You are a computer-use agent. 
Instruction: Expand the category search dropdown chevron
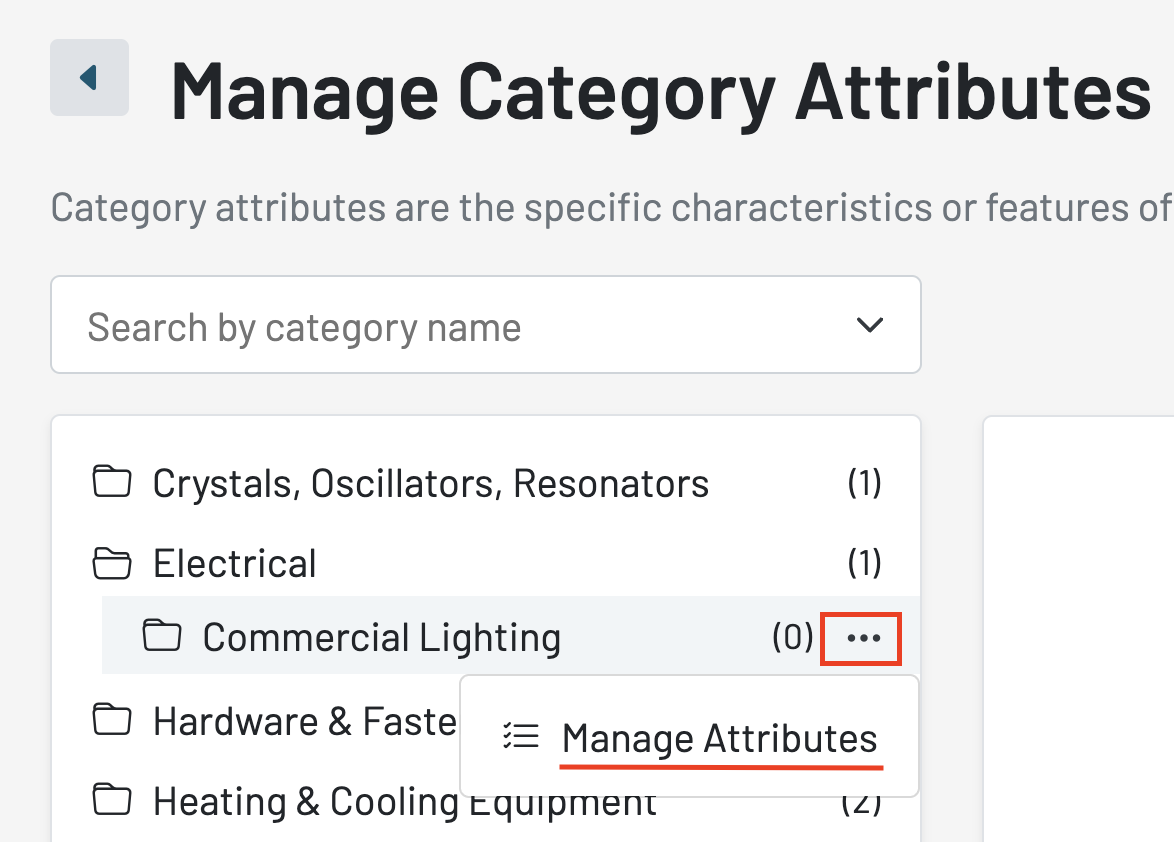click(869, 325)
